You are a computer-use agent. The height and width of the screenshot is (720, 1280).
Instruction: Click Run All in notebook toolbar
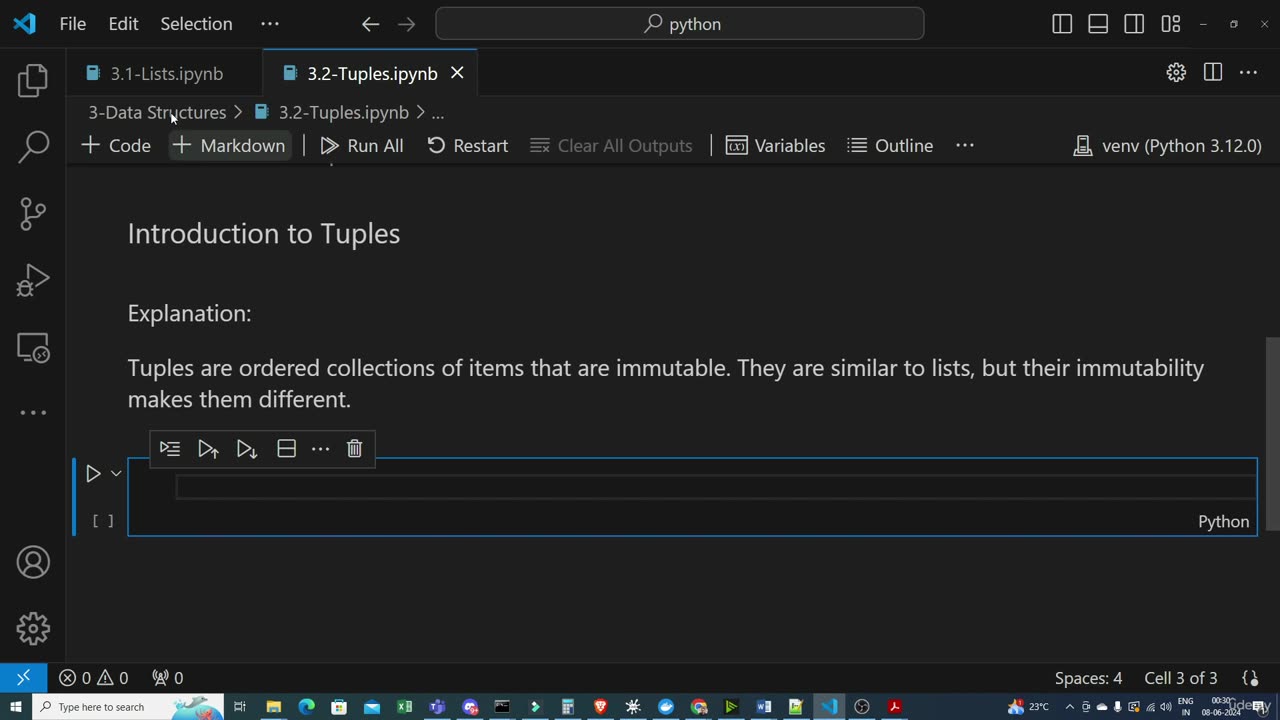point(362,145)
